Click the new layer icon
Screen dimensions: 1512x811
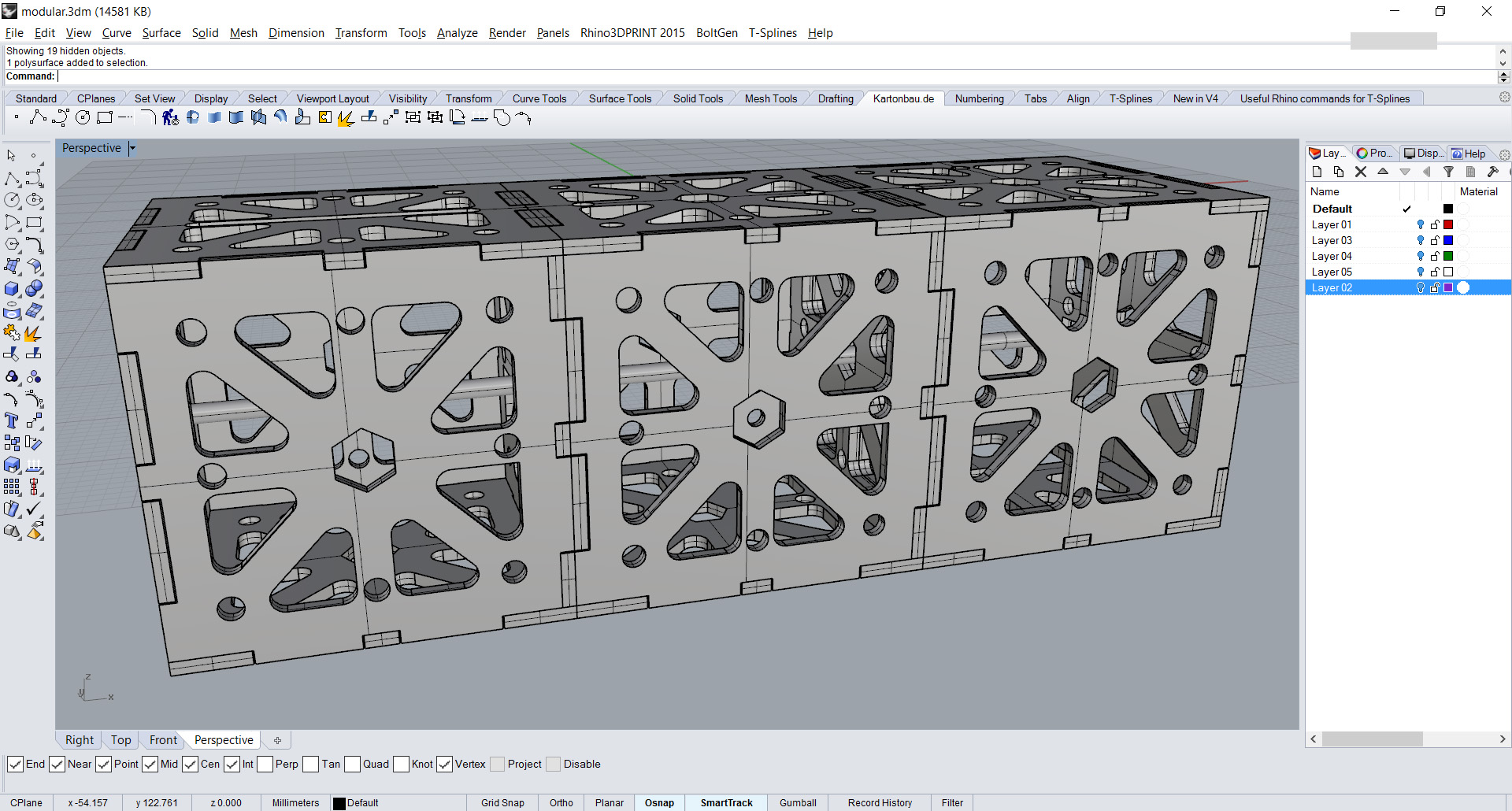pos(1317,172)
